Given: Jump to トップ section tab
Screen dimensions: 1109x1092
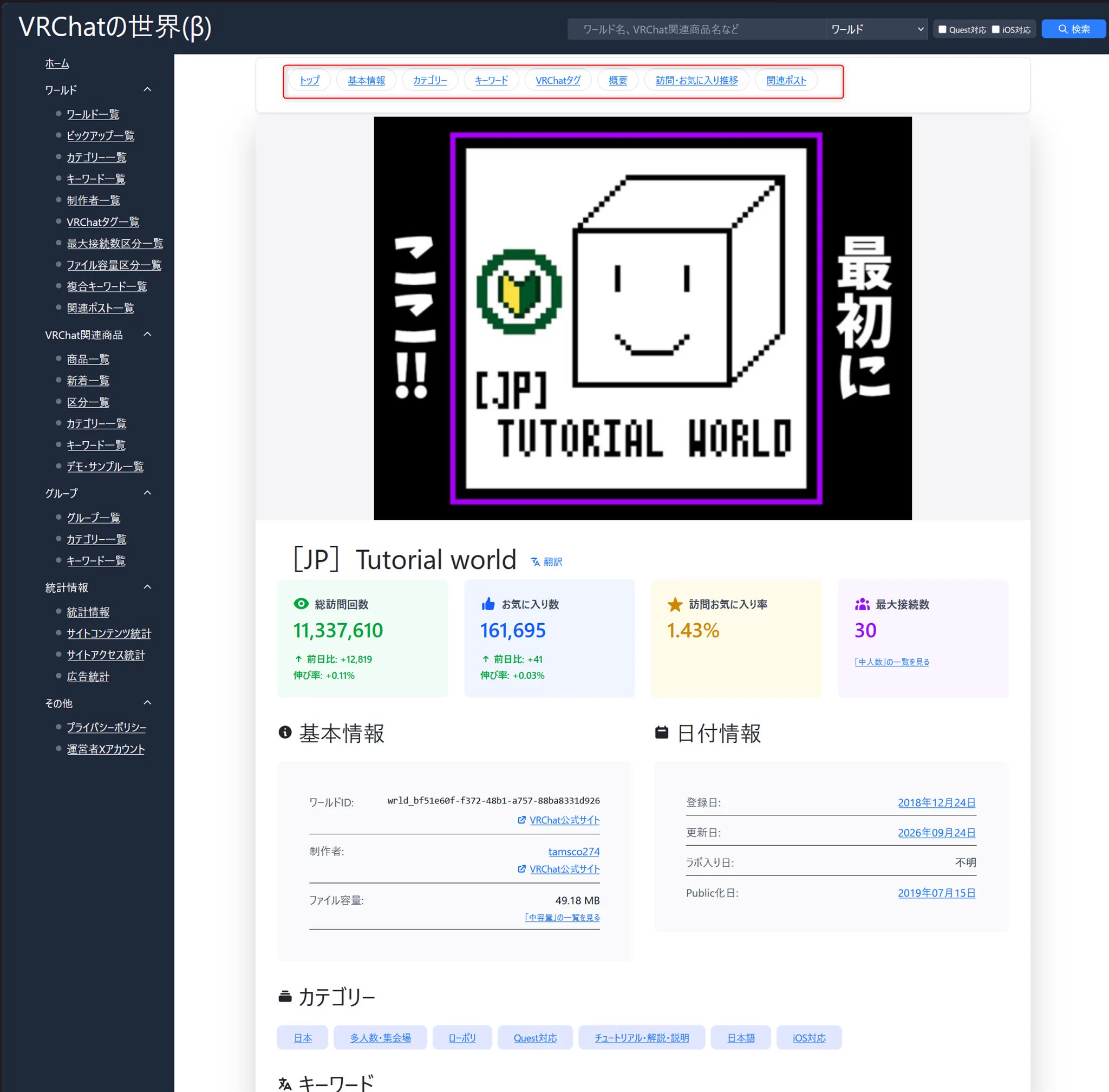Looking at the screenshot, I should point(309,80).
